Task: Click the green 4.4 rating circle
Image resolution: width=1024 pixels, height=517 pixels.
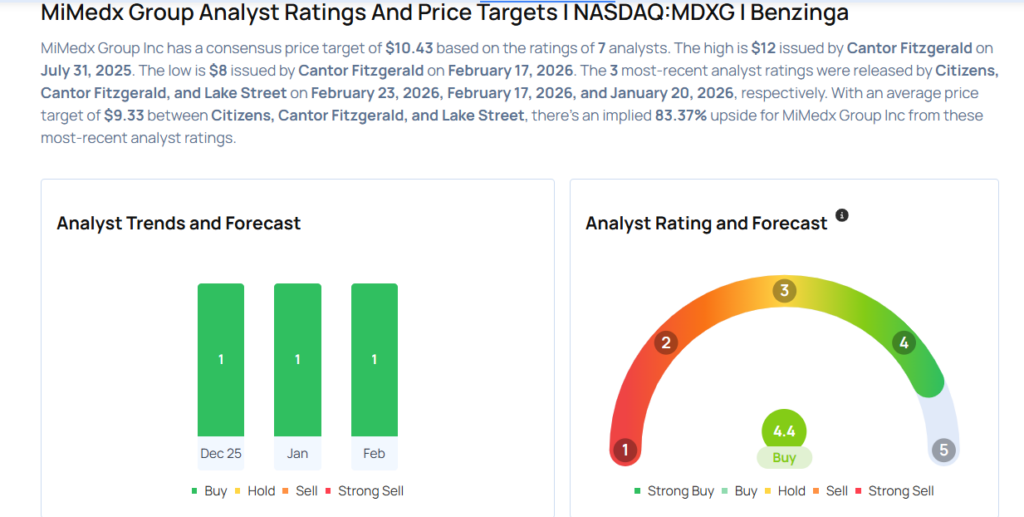Action: tap(784, 432)
